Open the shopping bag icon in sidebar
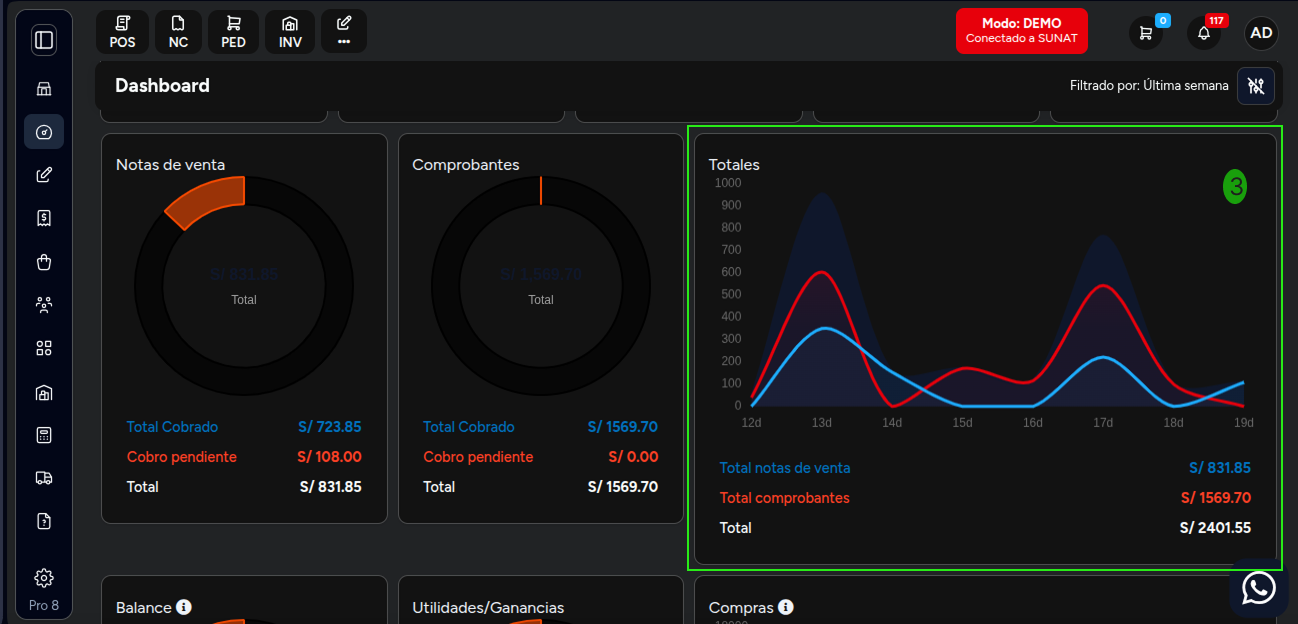 pyautogui.click(x=44, y=262)
